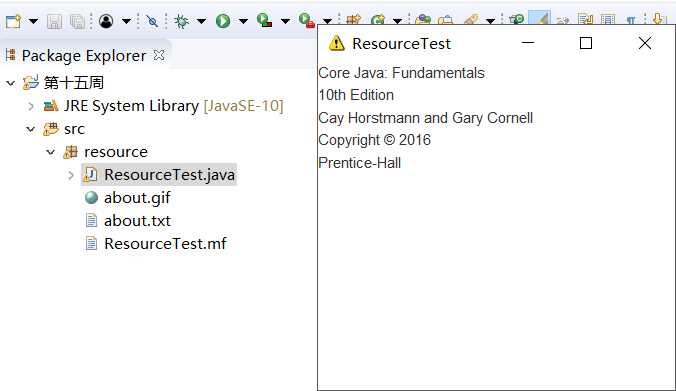Click the 'Copyright © 2016' line
The height and width of the screenshot is (391, 676).
coord(374,140)
